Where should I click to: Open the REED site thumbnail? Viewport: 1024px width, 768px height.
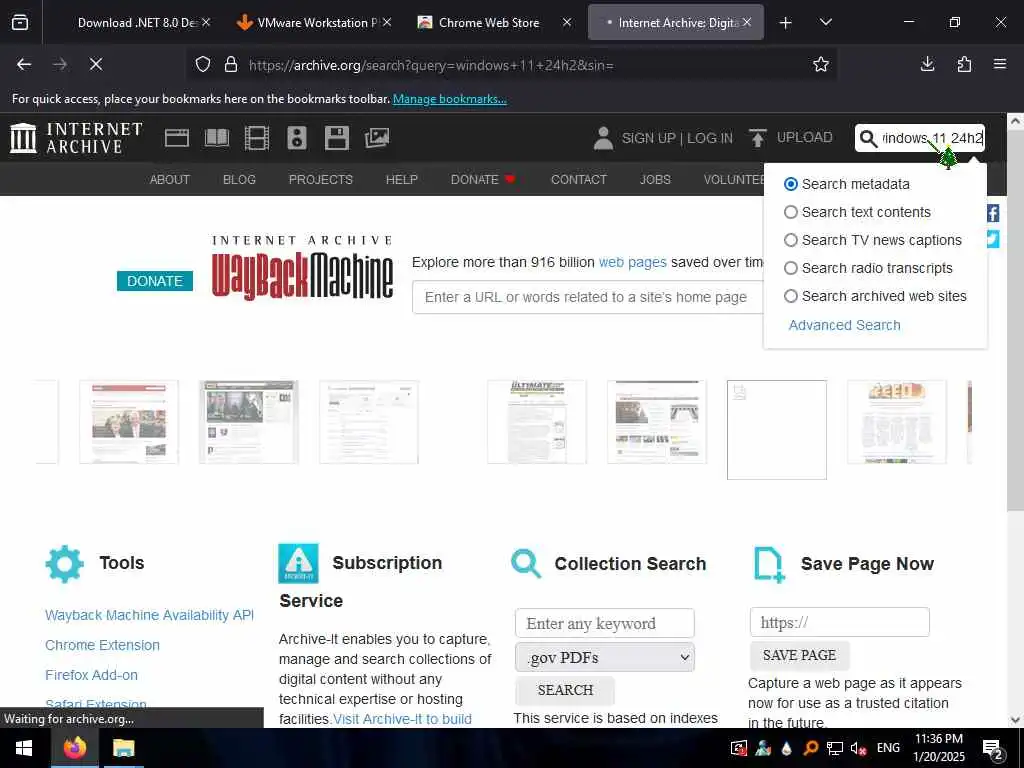(897, 423)
